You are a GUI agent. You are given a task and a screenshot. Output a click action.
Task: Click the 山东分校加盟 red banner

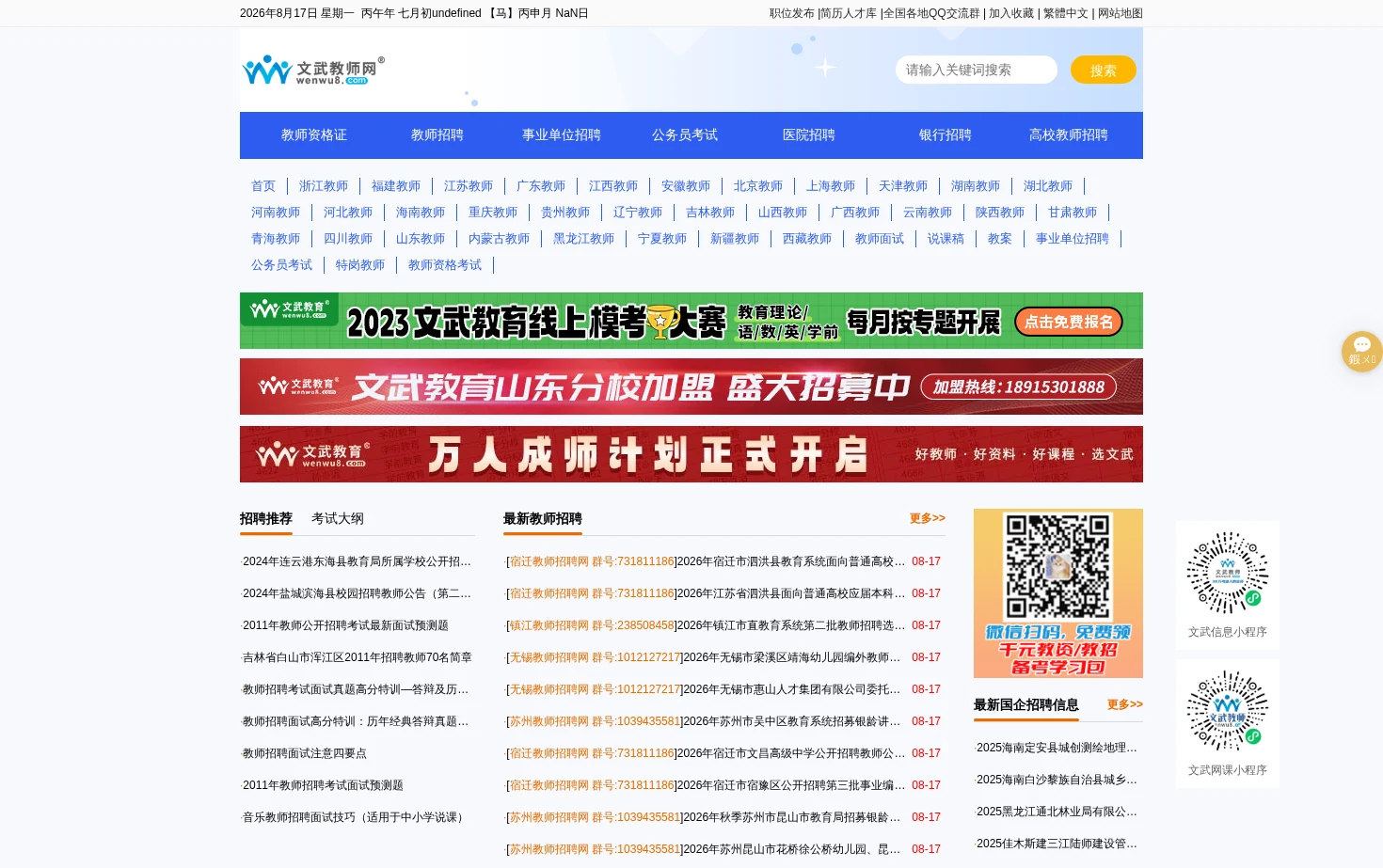691,387
